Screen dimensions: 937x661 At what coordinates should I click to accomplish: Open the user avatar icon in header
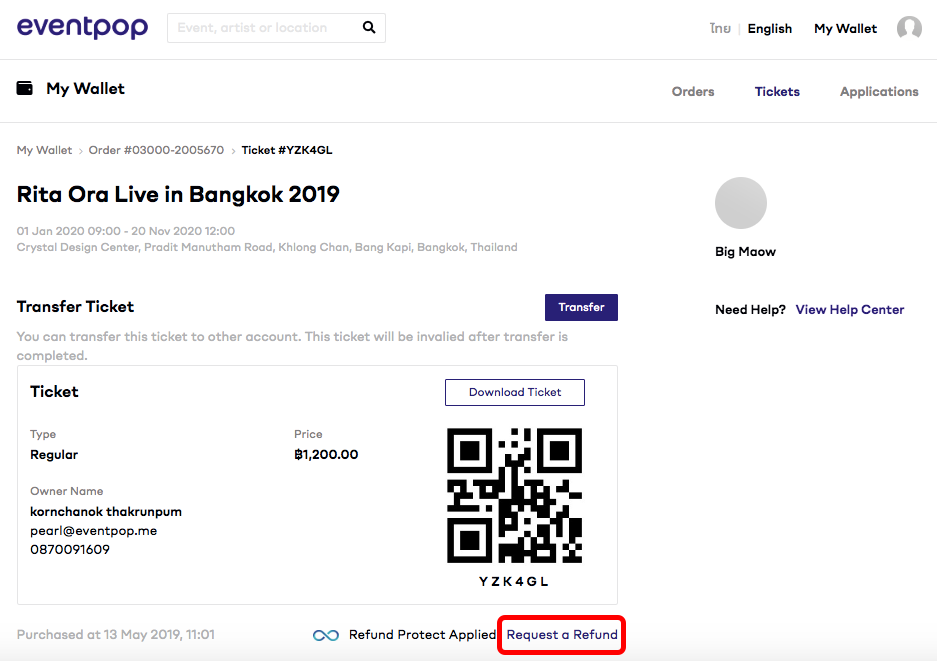[909, 28]
